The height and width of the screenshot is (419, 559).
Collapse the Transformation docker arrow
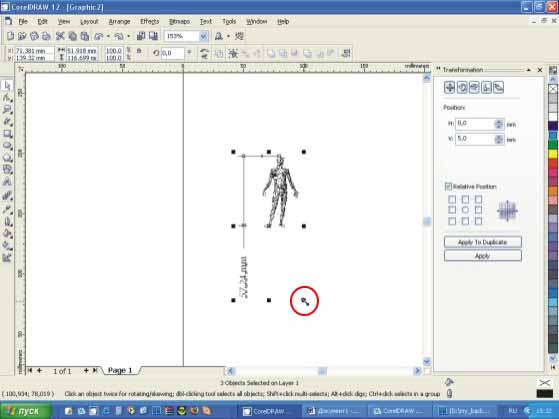pyautogui.click(x=528, y=70)
